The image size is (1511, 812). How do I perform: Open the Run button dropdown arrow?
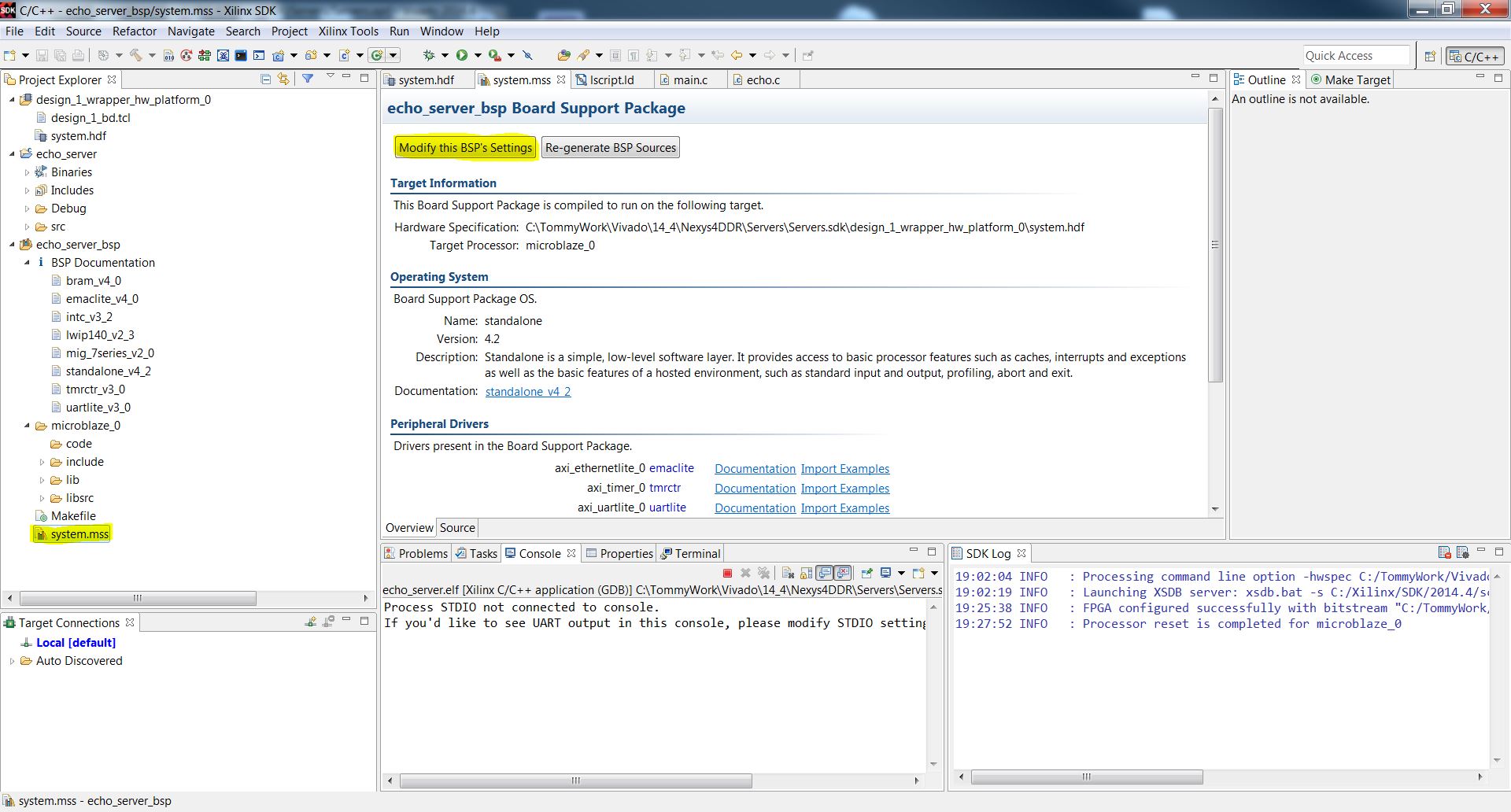tap(478, 55)
